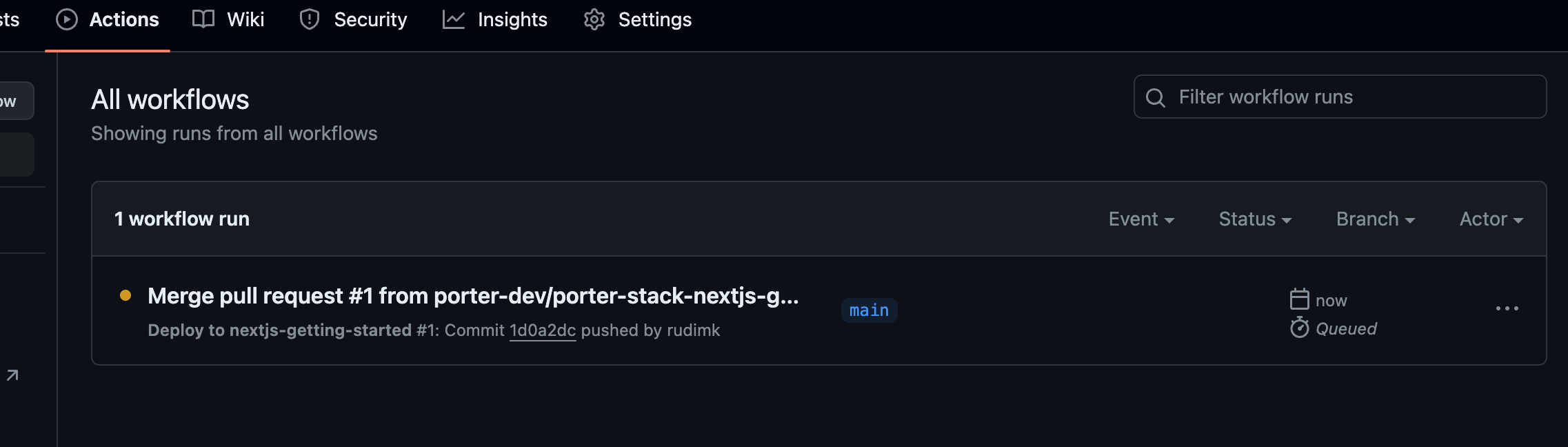Click the calendar icon next to now

1299,299
